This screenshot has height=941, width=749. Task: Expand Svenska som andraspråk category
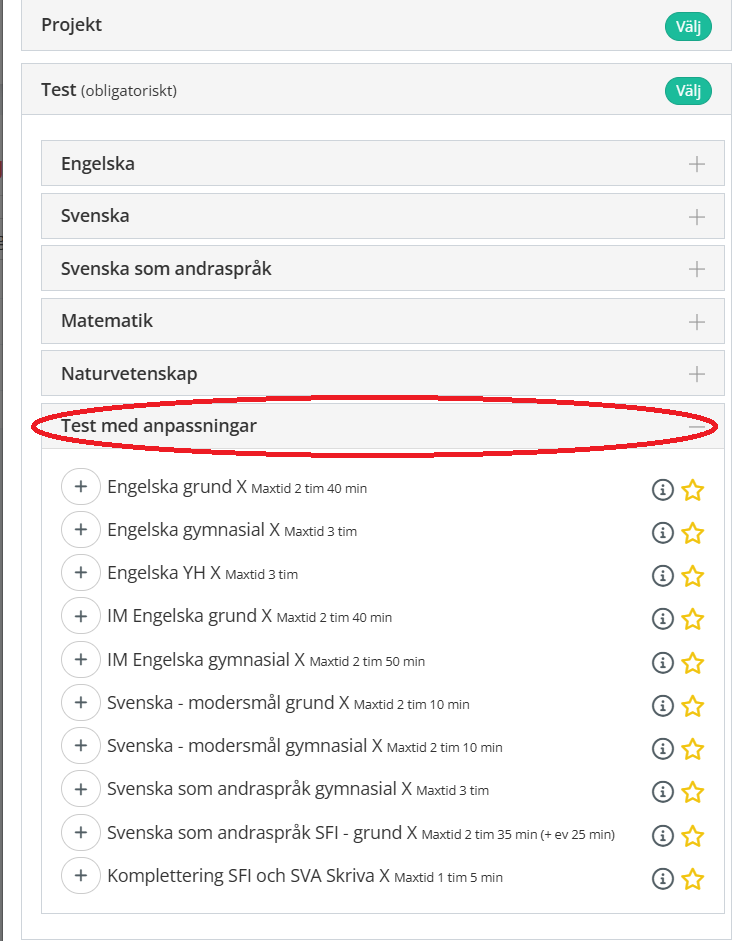pyautogui.click(x=697, y=269)
